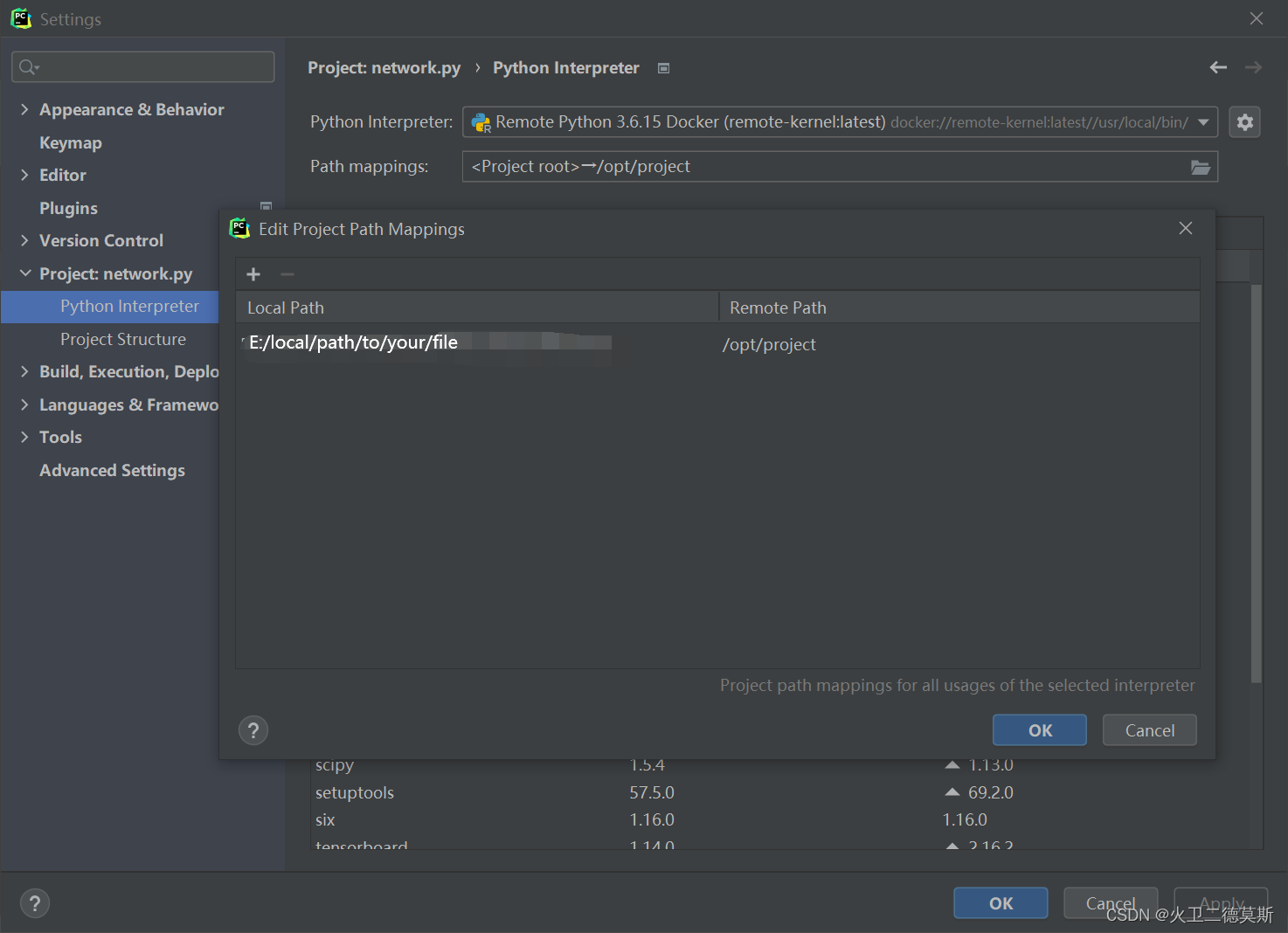The image size is (1288, 933).
Task: Select Project Structure in the sidebar
Action: pyautogui.click(x=122, y=339)
